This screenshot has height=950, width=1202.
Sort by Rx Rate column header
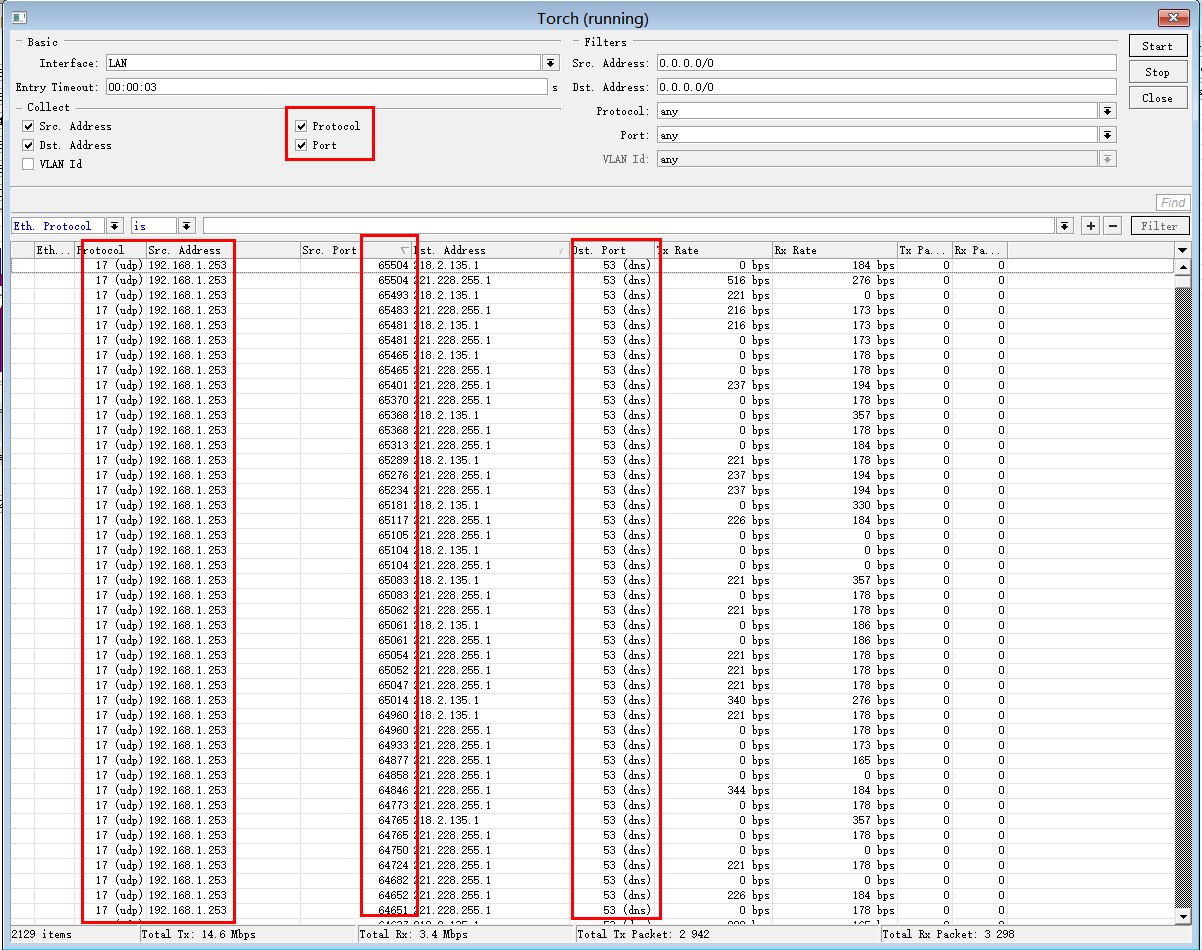834,250
